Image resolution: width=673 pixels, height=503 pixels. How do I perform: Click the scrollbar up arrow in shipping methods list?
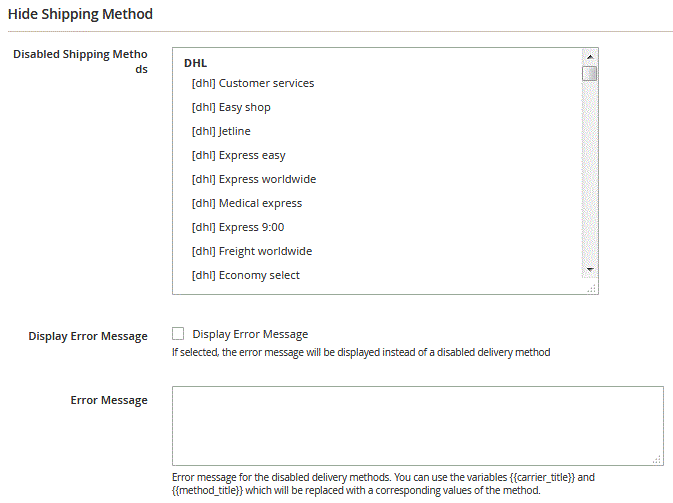pyautogui.click(x=590, y=57)
